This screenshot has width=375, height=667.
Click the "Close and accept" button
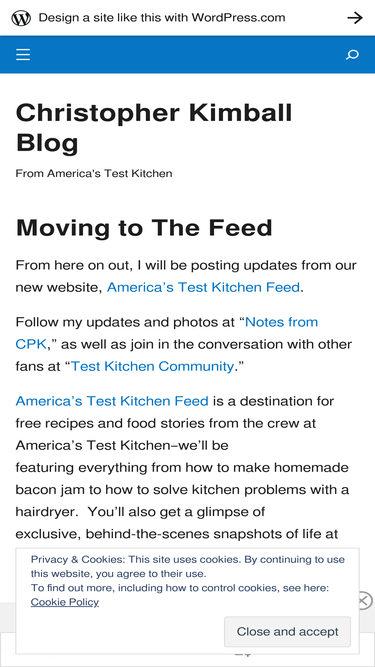pos(287,631)
